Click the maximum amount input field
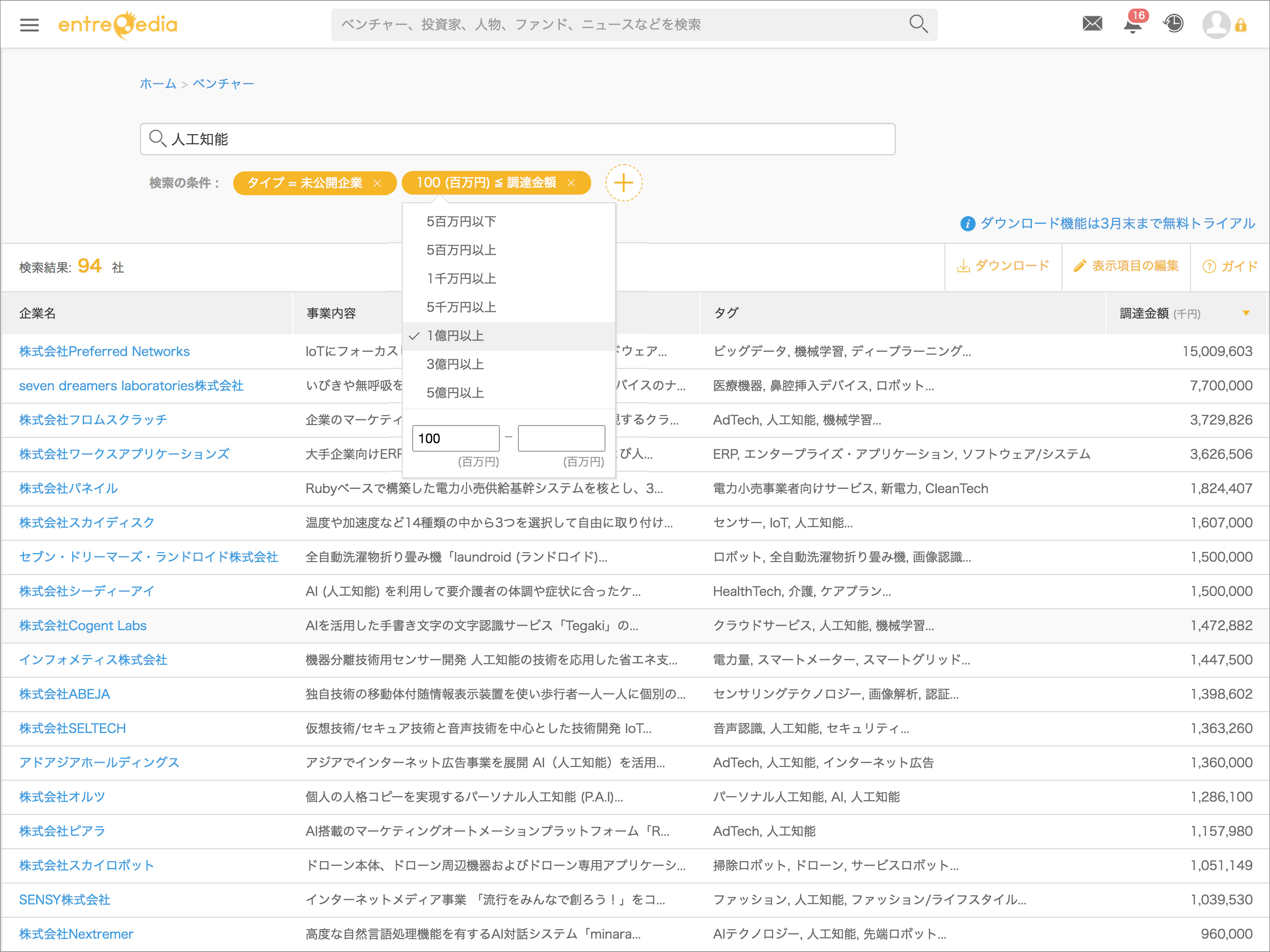Viewport: 1270px width, 952px height. click(561, 439)
